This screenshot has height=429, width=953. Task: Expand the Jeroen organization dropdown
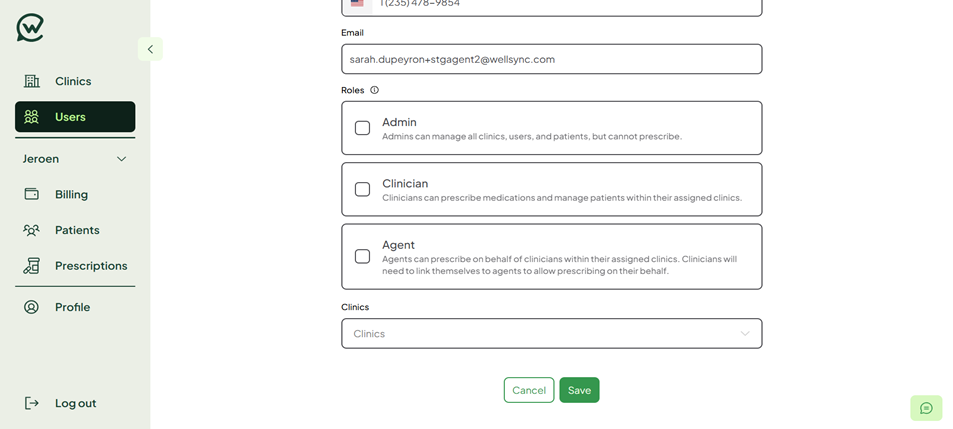[75, 159]
